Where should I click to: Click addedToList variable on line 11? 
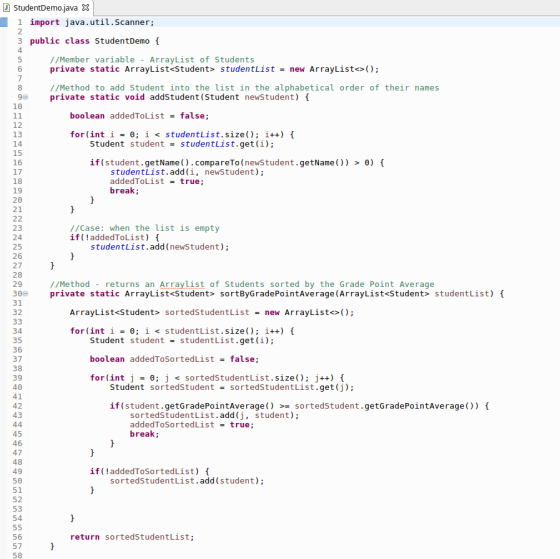coord(137,116)
